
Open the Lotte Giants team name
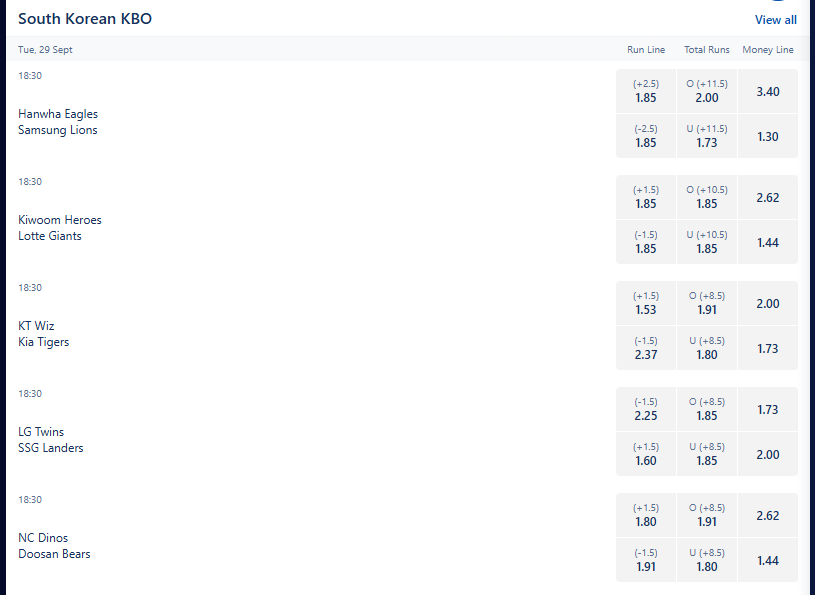click(50, 236)
